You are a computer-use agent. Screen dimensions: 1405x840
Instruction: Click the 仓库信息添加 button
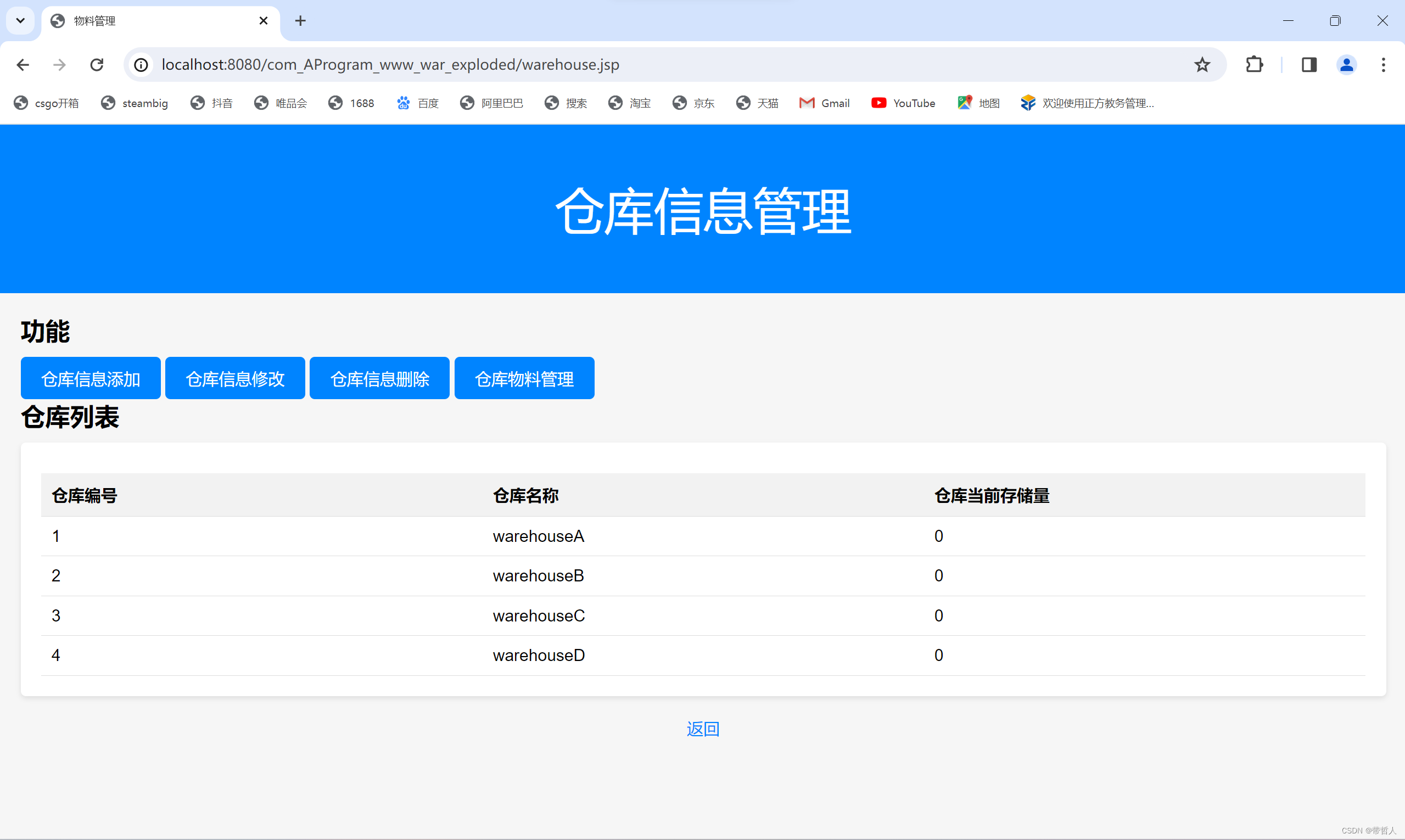[x=91, y=378]
